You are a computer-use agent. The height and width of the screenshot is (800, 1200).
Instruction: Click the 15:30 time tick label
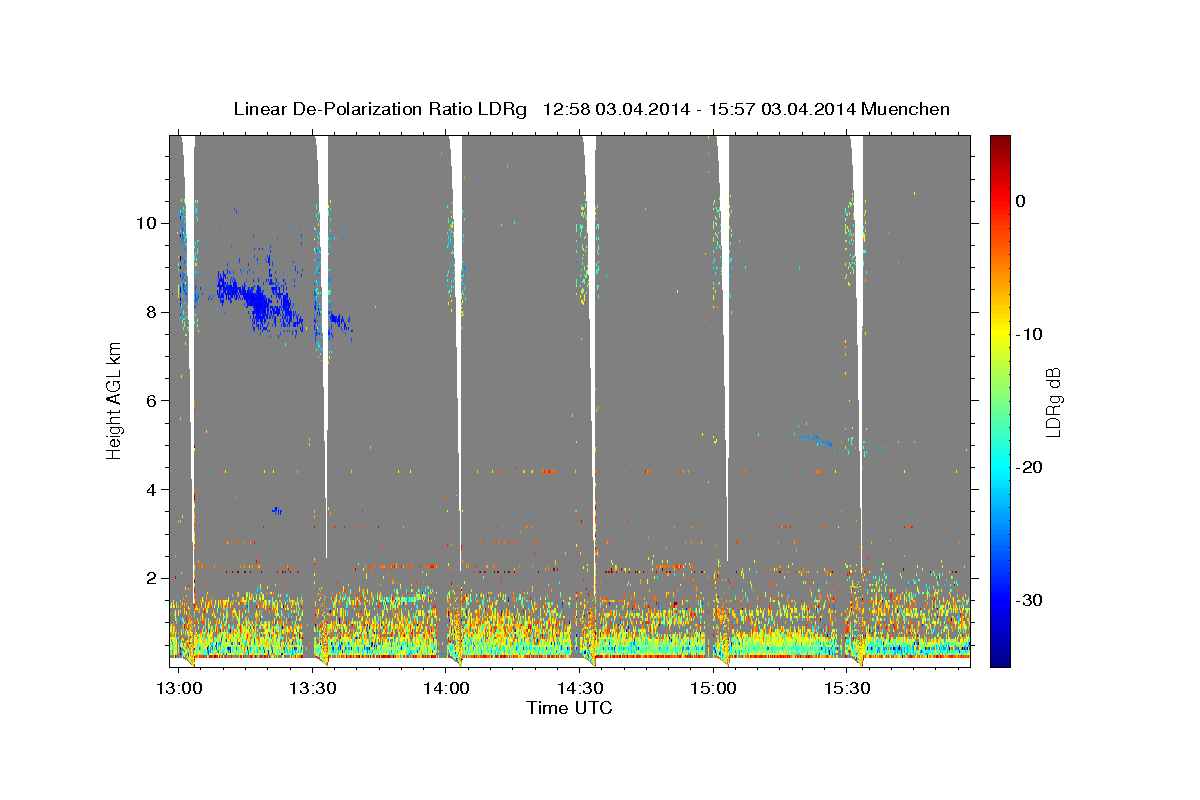(848, 688)
